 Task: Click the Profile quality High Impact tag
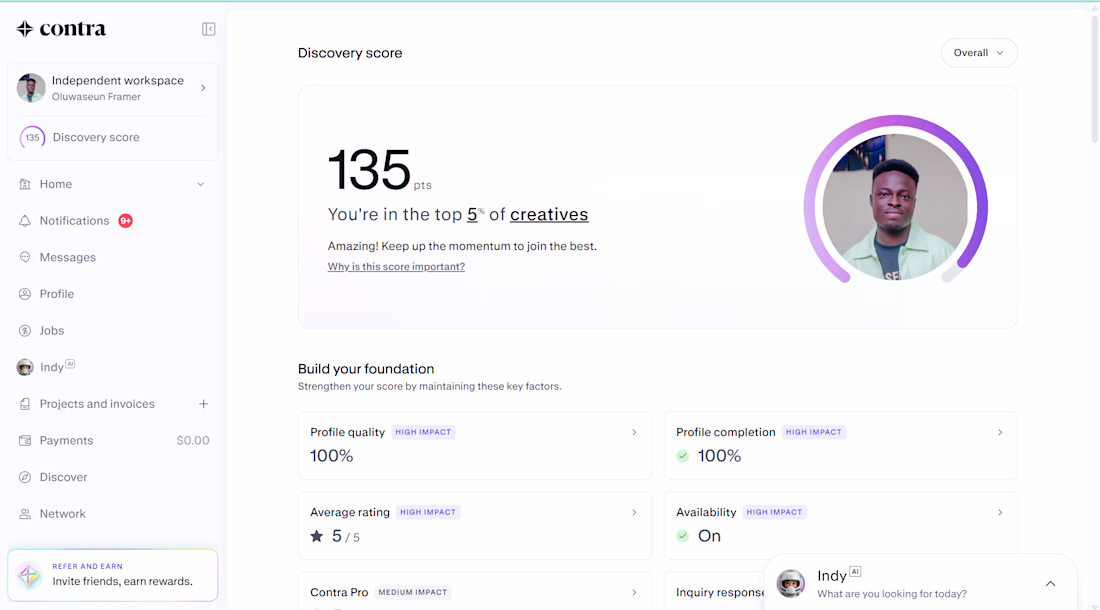(x=423, y=432)
